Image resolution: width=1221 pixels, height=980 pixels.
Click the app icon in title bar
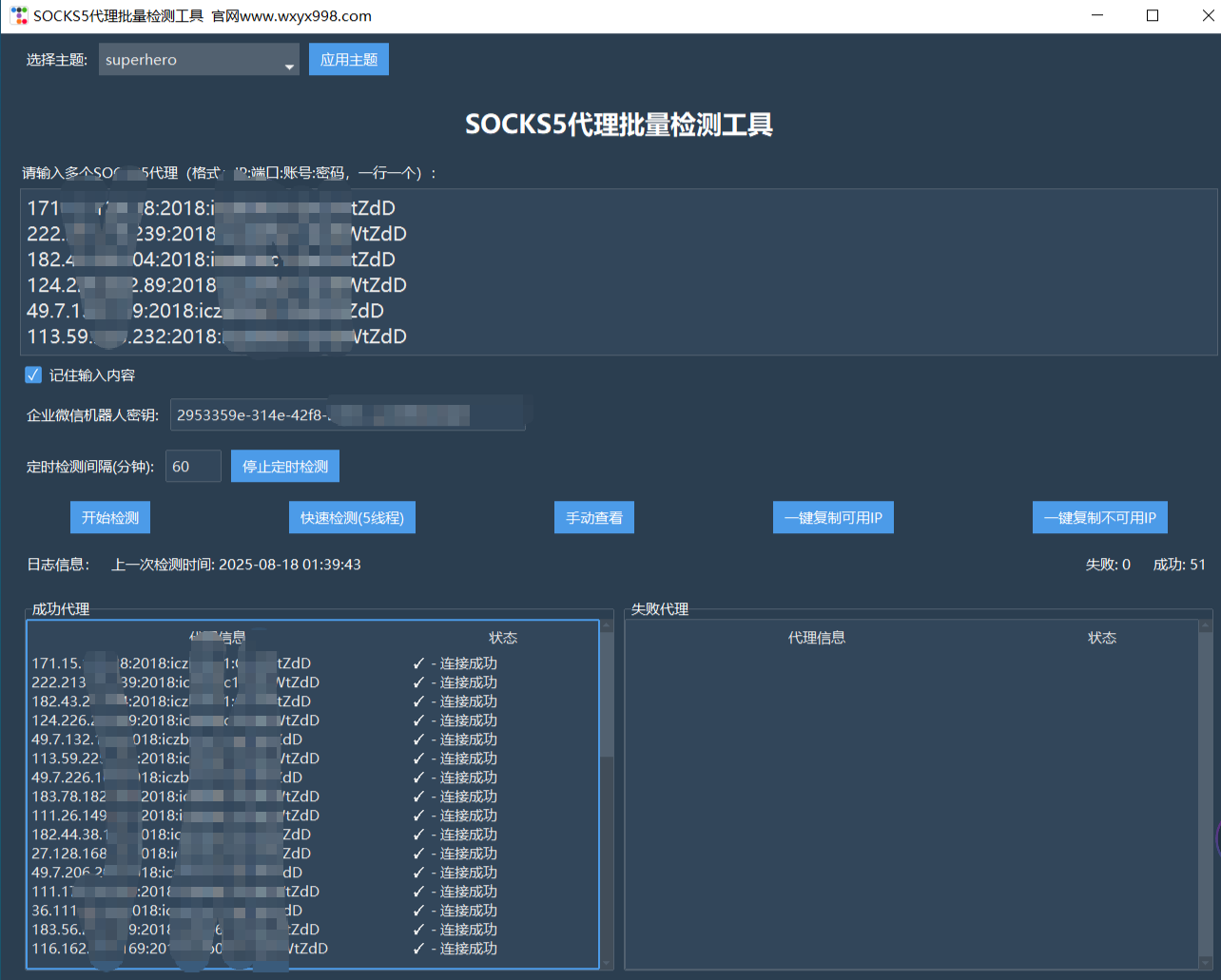point(18,16)
